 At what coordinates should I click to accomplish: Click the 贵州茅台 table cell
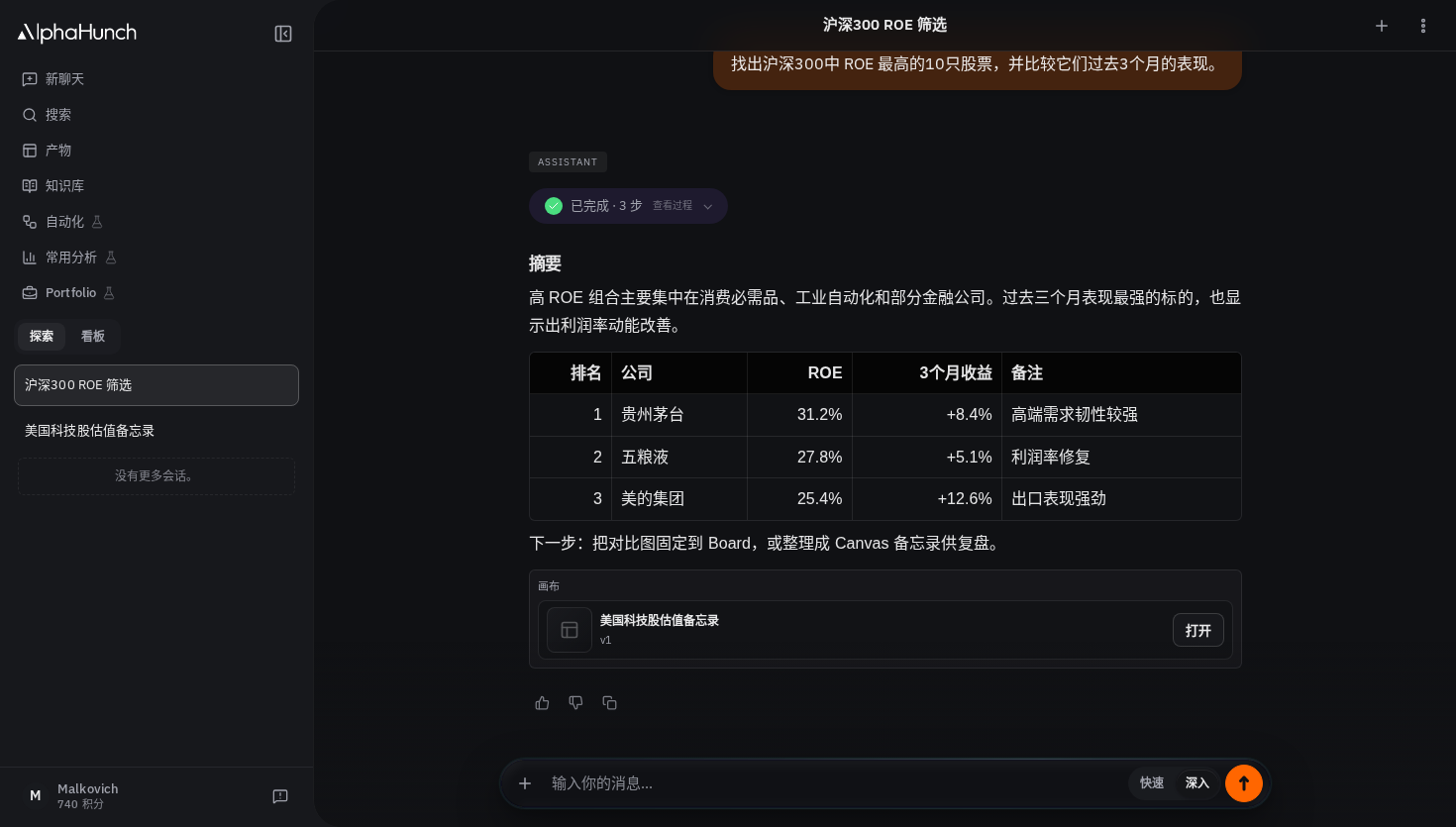[679, 415]
